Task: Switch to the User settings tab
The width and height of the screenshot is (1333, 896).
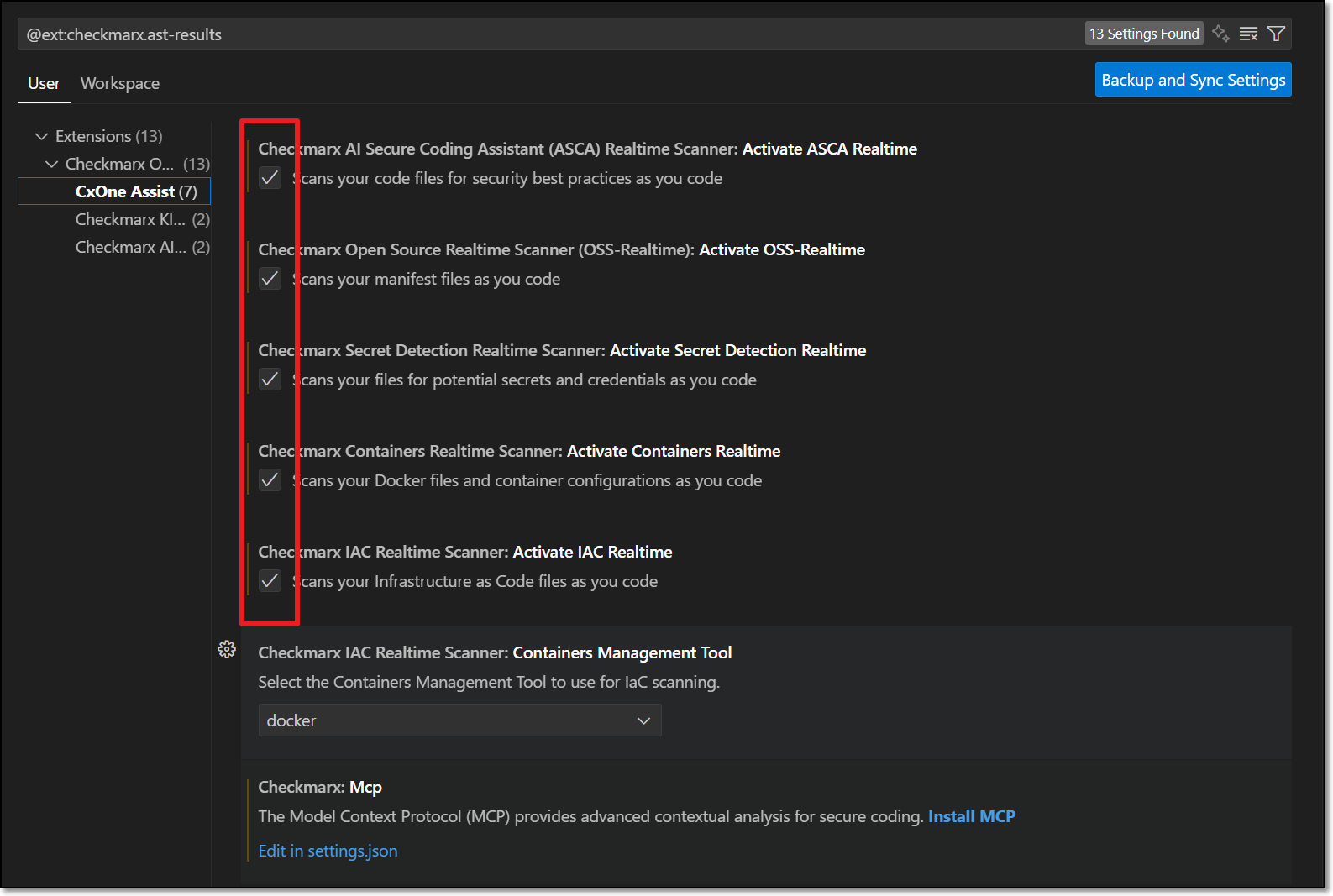Action: pos(44,83)
